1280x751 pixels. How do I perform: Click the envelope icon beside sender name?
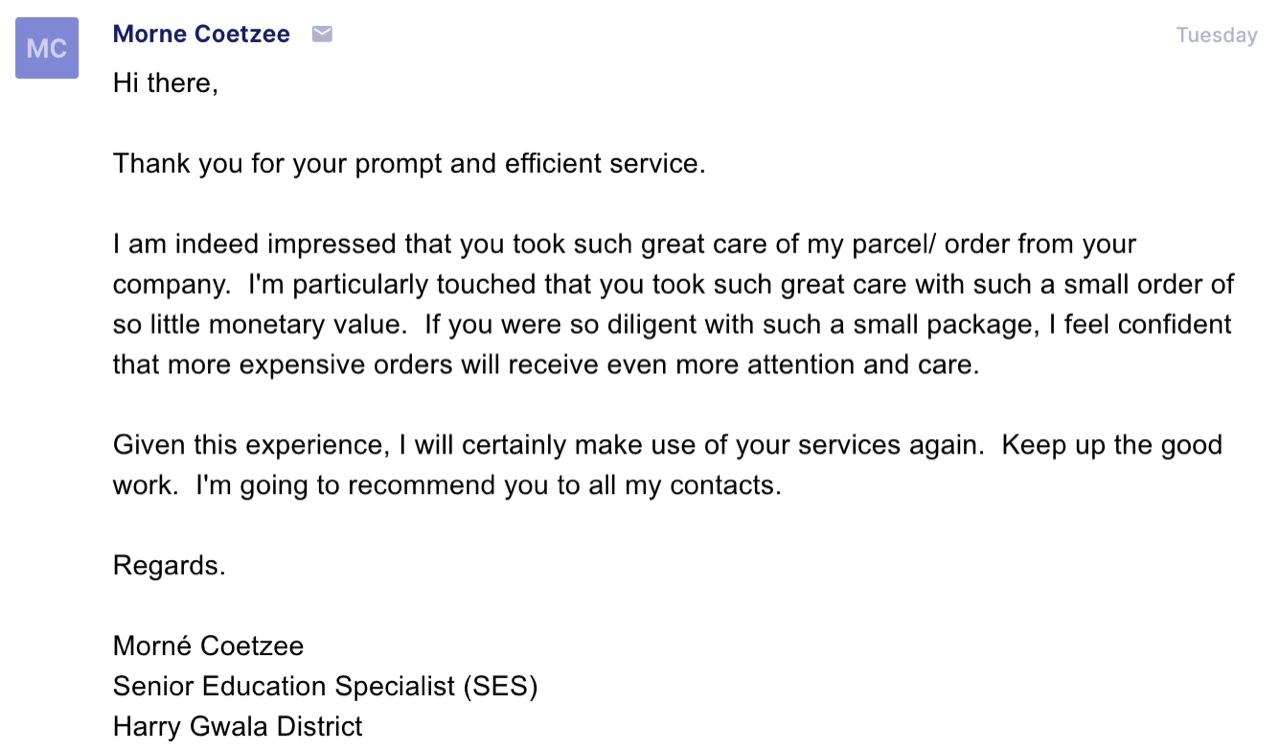(322, 34)
